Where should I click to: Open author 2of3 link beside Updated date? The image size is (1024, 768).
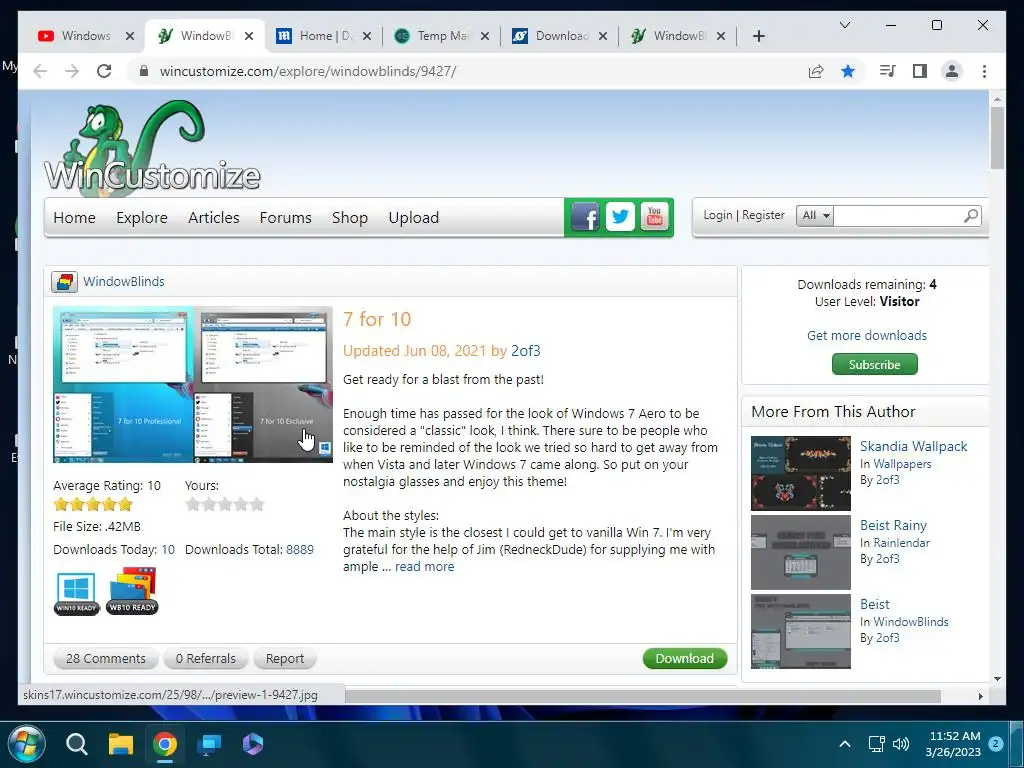coord(526,351)
